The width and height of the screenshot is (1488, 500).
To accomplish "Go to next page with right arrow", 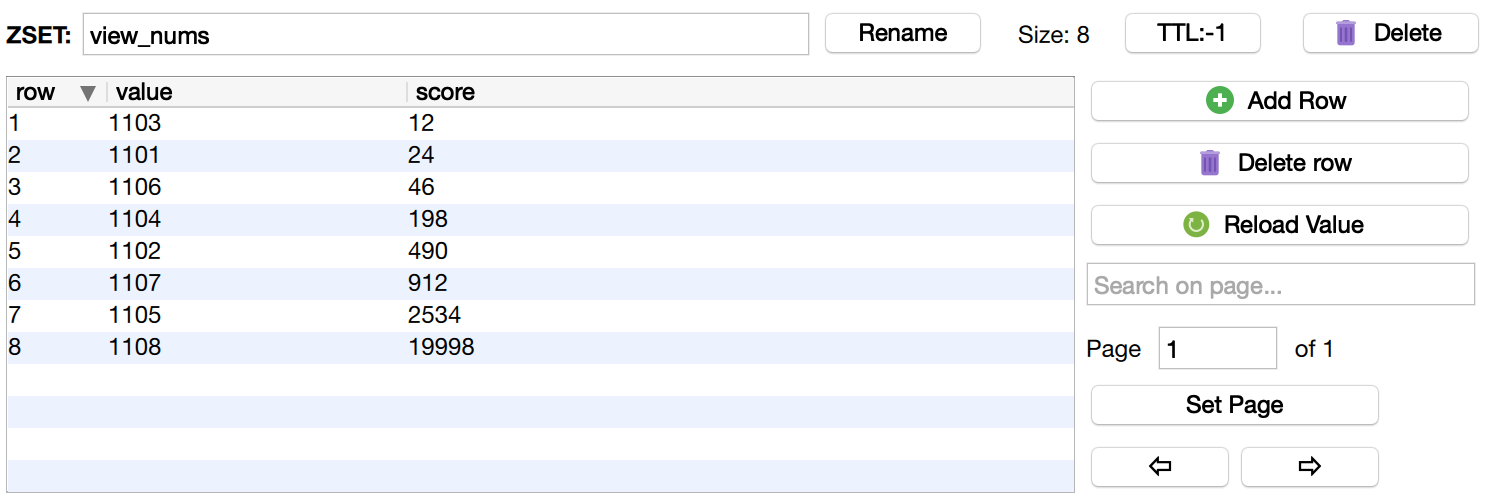I will click(x=1309, y=466).
